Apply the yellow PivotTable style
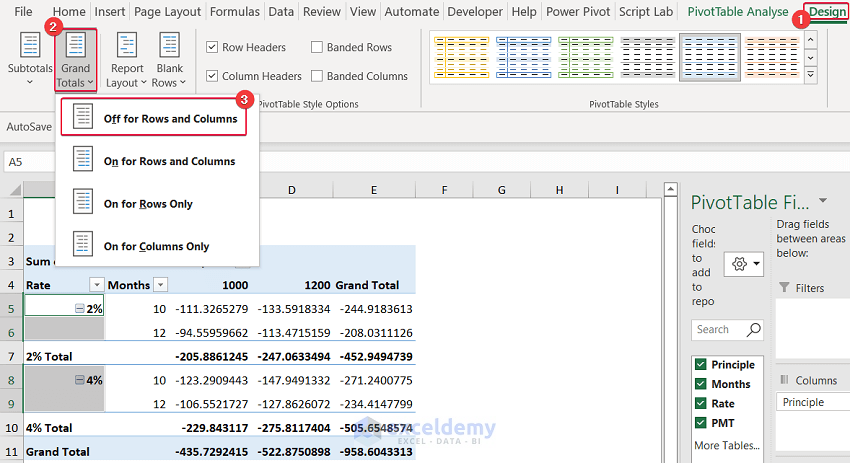Screen dimensions: 850x463 tap(461, 57)
